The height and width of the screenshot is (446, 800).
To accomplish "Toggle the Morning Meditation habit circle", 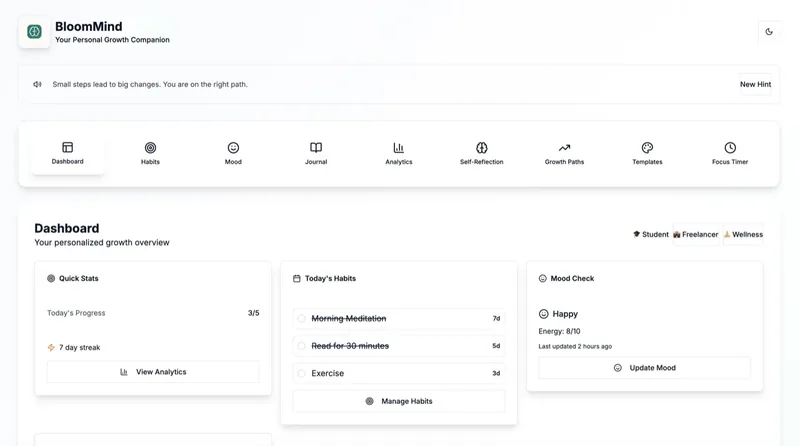I will (x=302, y=318).
